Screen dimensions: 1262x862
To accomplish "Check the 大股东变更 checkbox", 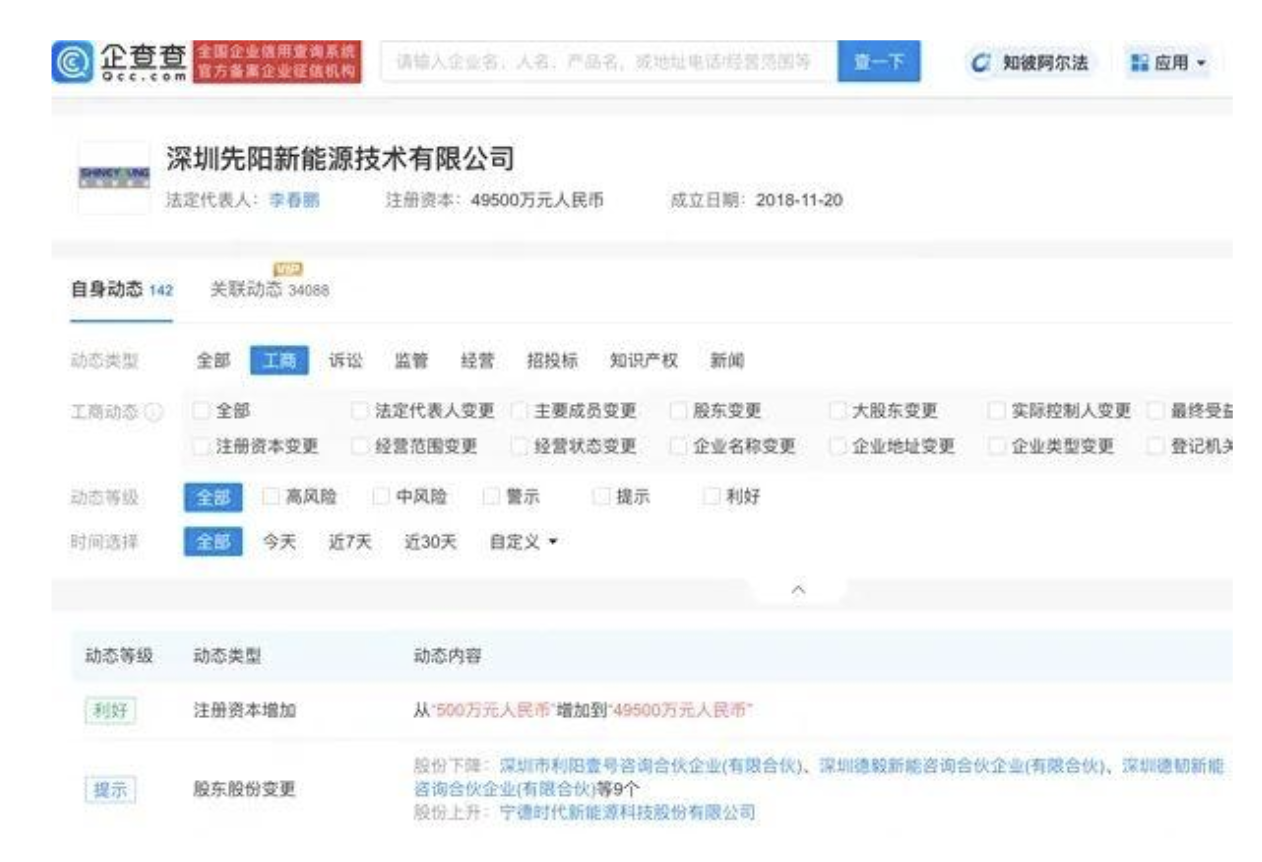I will [x=837, y=412].
